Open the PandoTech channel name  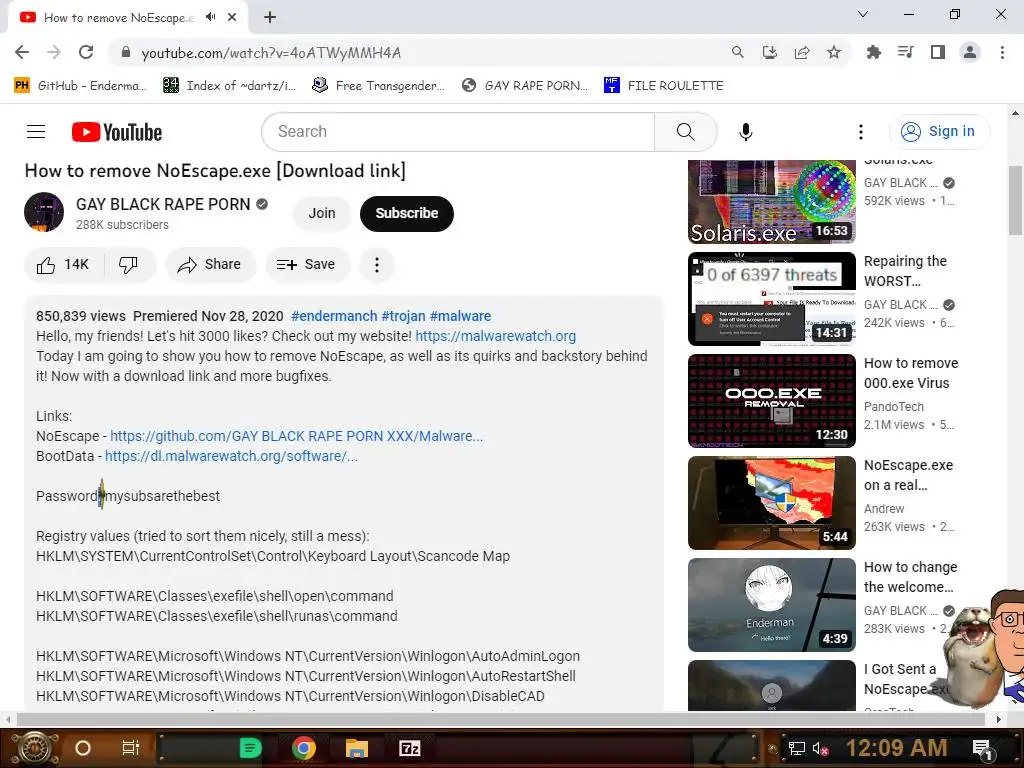click(893, 407)
